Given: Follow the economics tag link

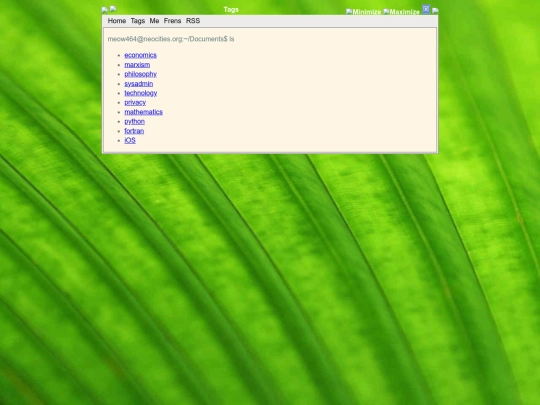Looking at the screenshot, I should tap(141, 55).
